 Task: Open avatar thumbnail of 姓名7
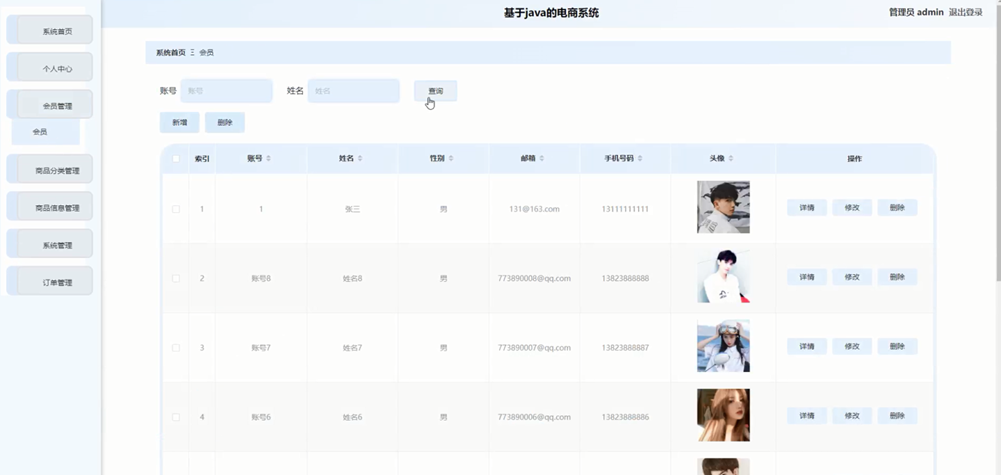(723, 346)
